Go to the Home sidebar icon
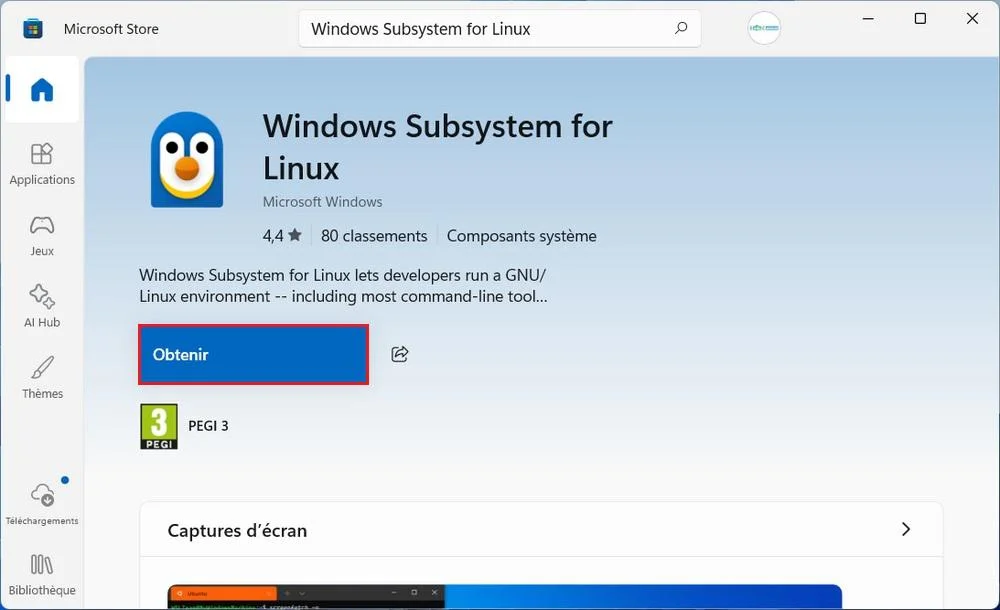Image resolution: width=1000 pixels, height=610 pixels. click(x=42, y=89)
